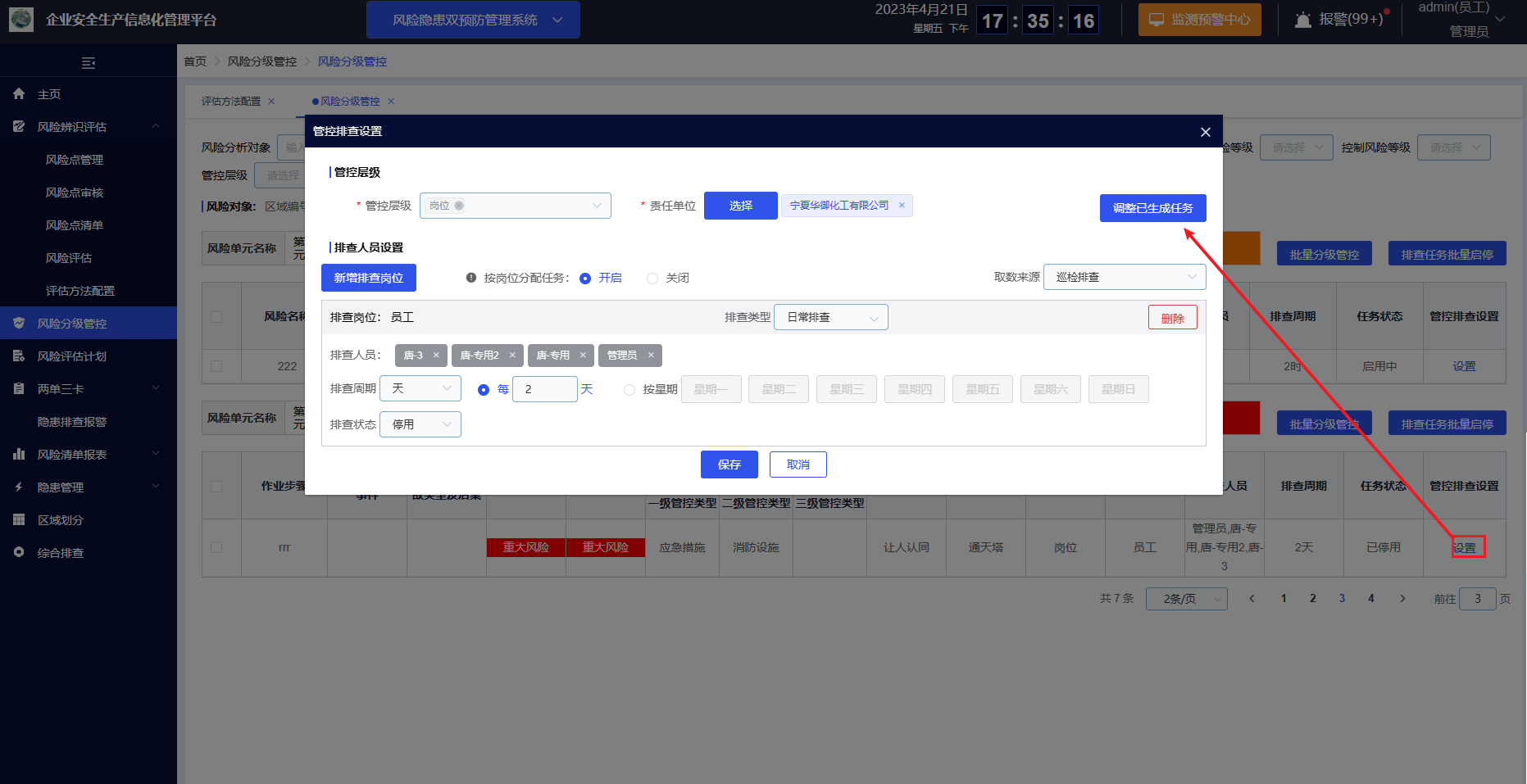Viewport: 1527px width, 784px height.
Task: Remove the 管理员 inspector tag
Action: tap(651, 356)
